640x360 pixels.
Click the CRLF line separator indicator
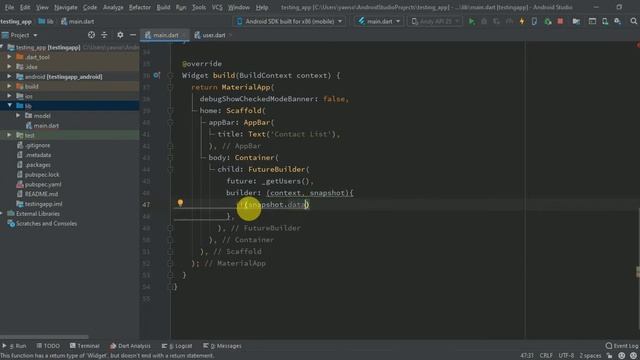pyautogui.click(x=546, y=356)
